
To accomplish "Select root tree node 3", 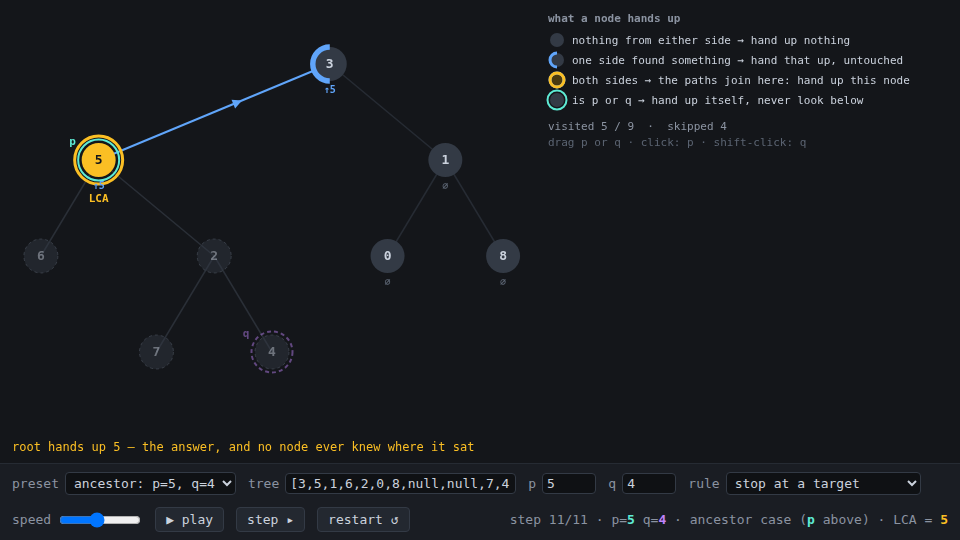I will point(329,64).
